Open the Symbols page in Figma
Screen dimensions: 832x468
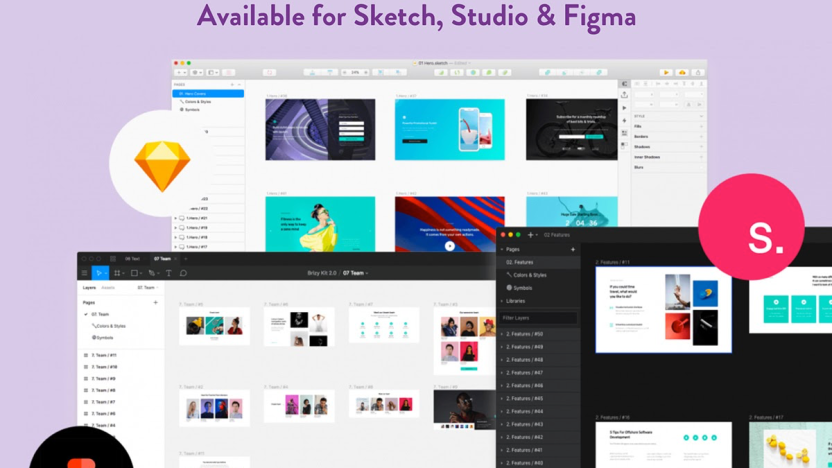pos(103,337)
